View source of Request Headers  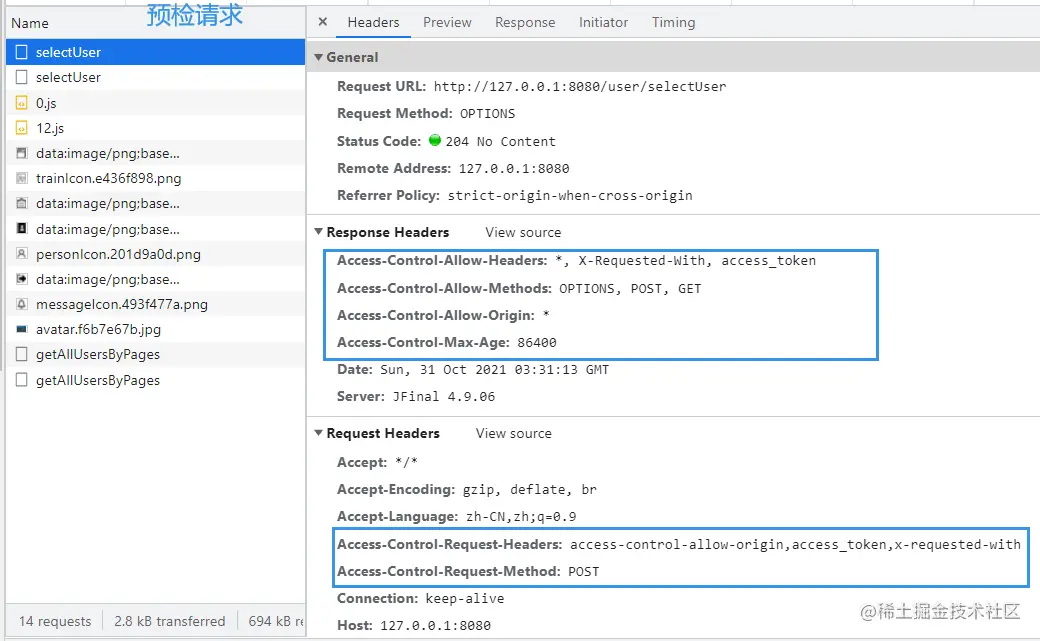(x=513, y=434)
